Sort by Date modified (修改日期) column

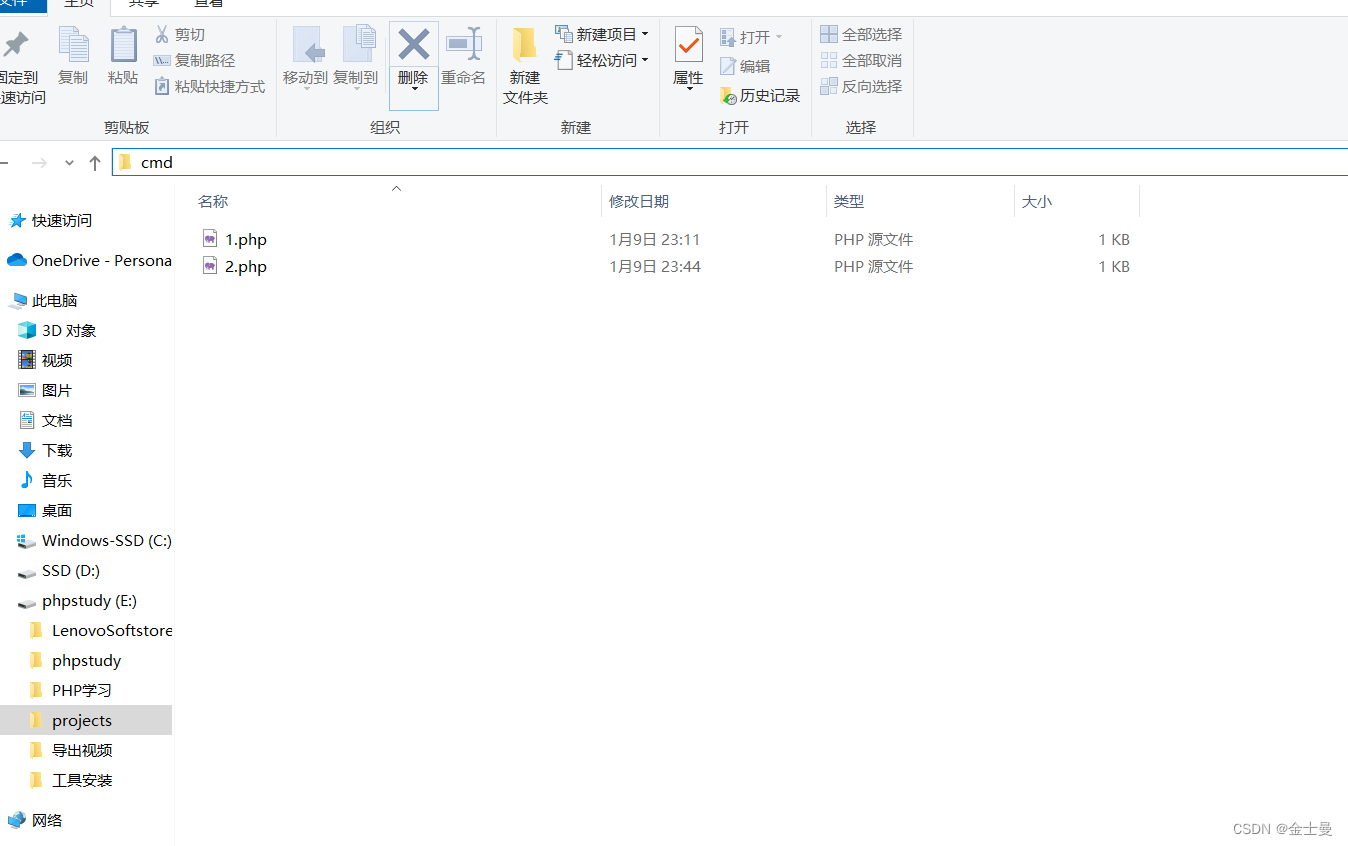pos(639,202)
